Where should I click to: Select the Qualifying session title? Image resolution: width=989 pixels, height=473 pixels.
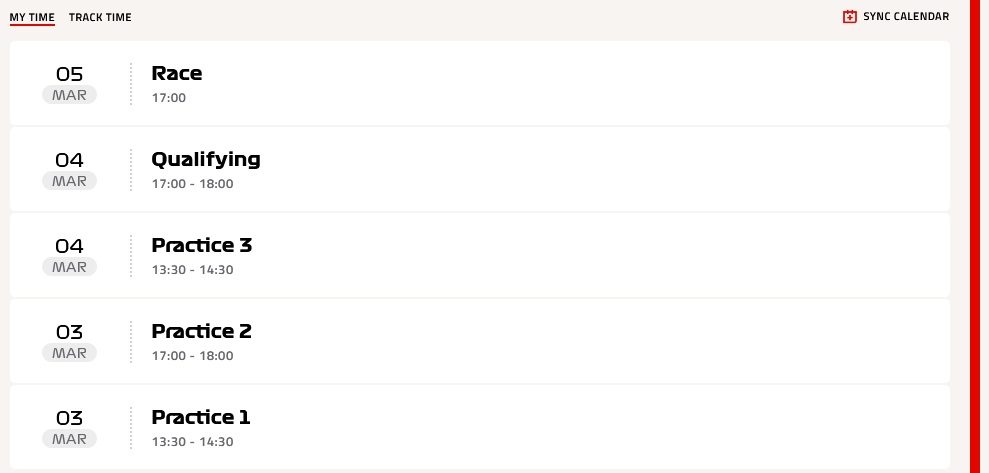click(x=206, y=160)
